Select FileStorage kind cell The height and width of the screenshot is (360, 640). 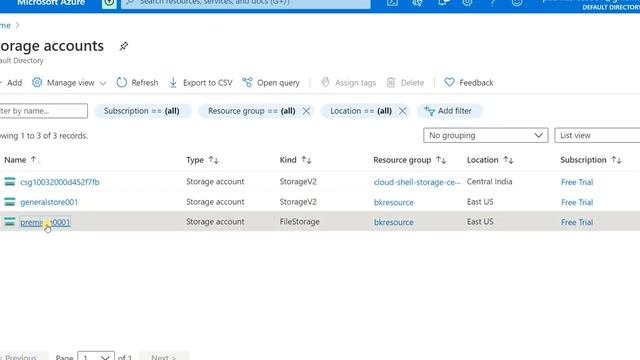pos(300,222)
